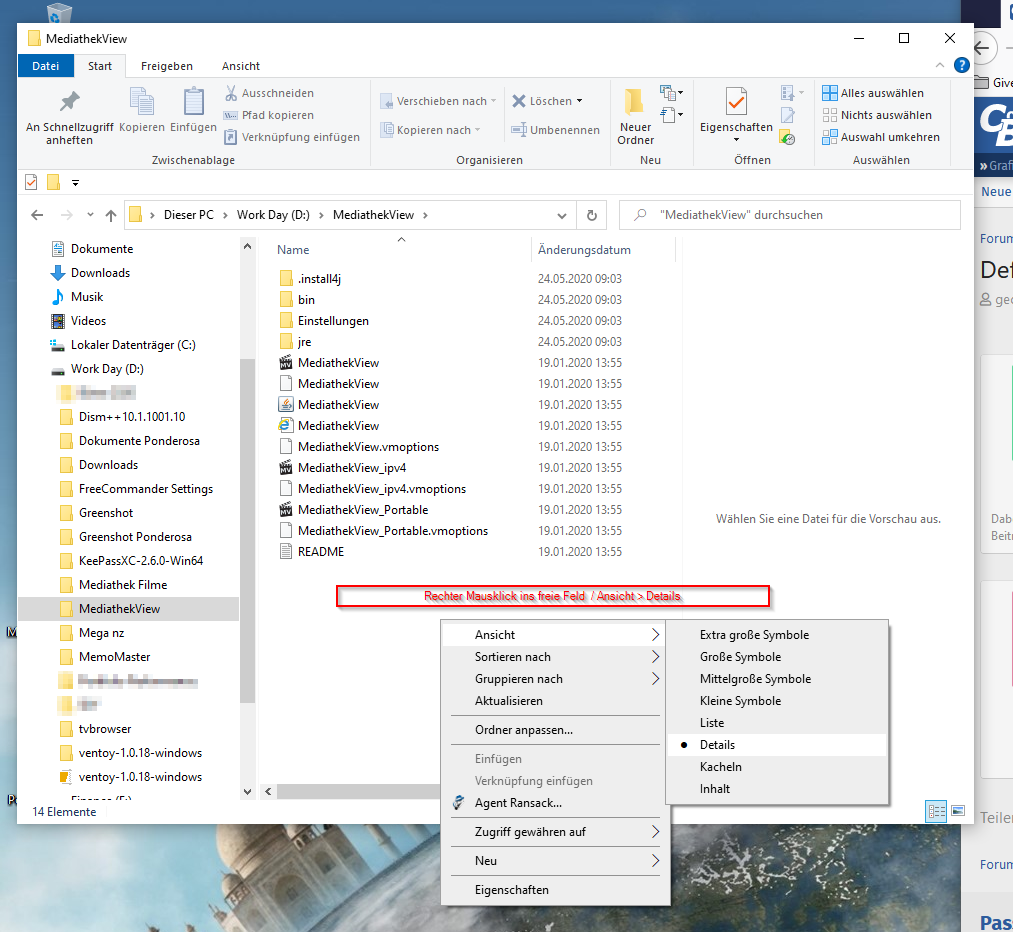The width and height of the screenshot is (1013, 932).
Task: Choose Inhalt view option
Action: point(777,789)
